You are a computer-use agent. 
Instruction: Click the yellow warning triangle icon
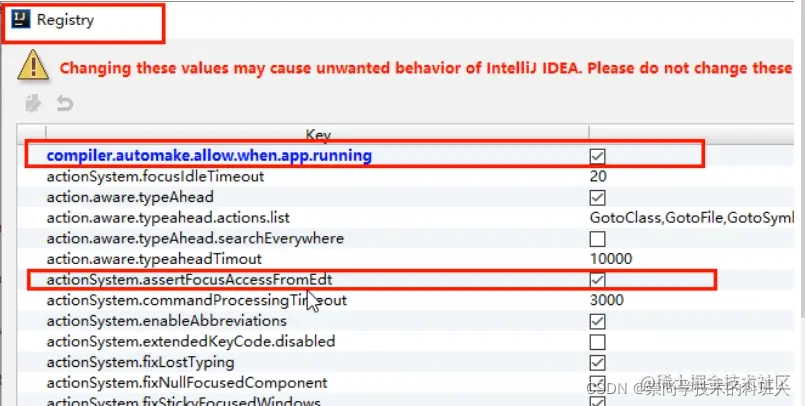point(33,65)
